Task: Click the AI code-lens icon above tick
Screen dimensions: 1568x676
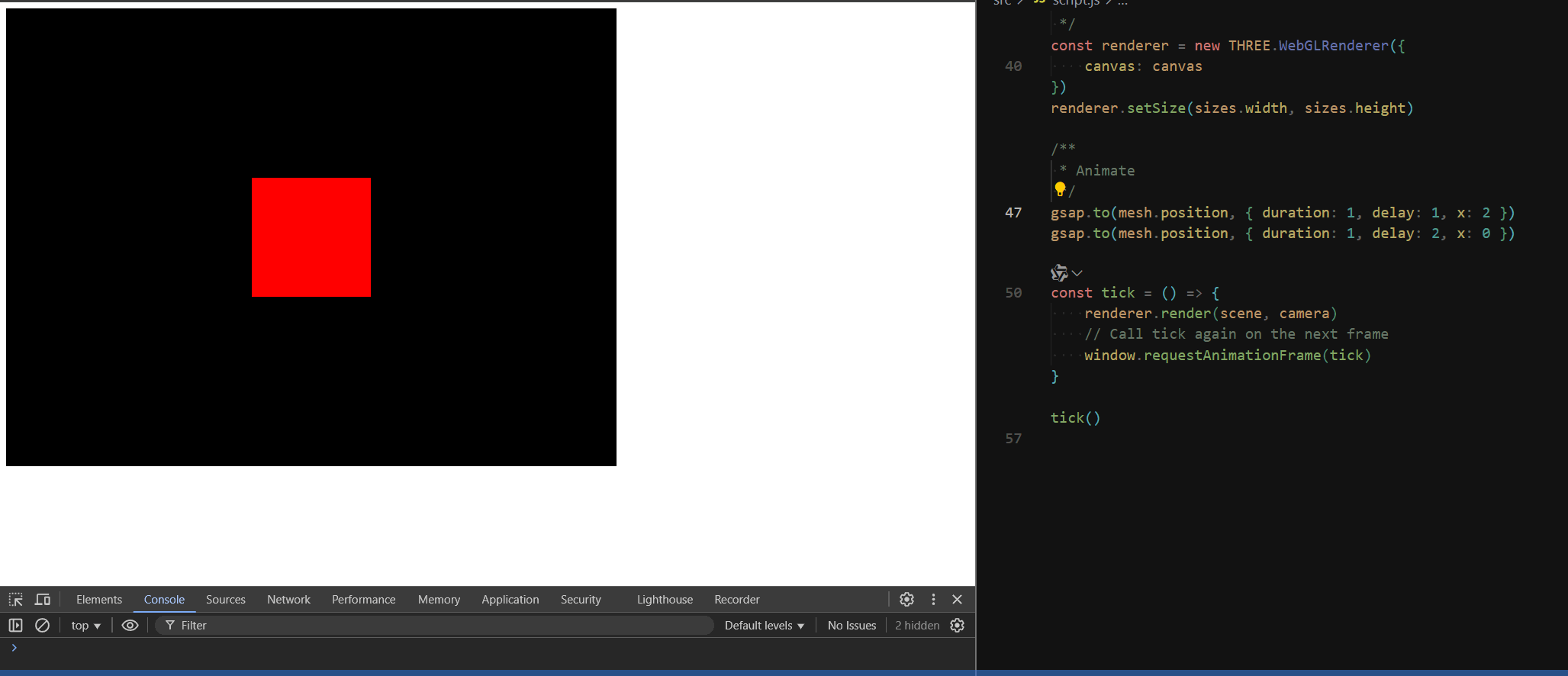Action: point(1059,272)
